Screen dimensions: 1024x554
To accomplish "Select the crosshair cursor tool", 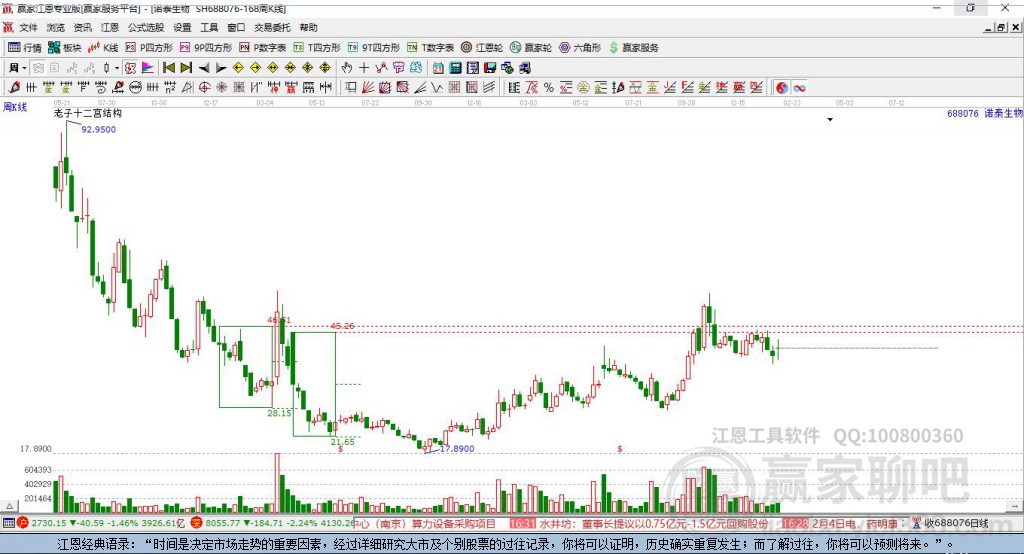I will point(364,68).
